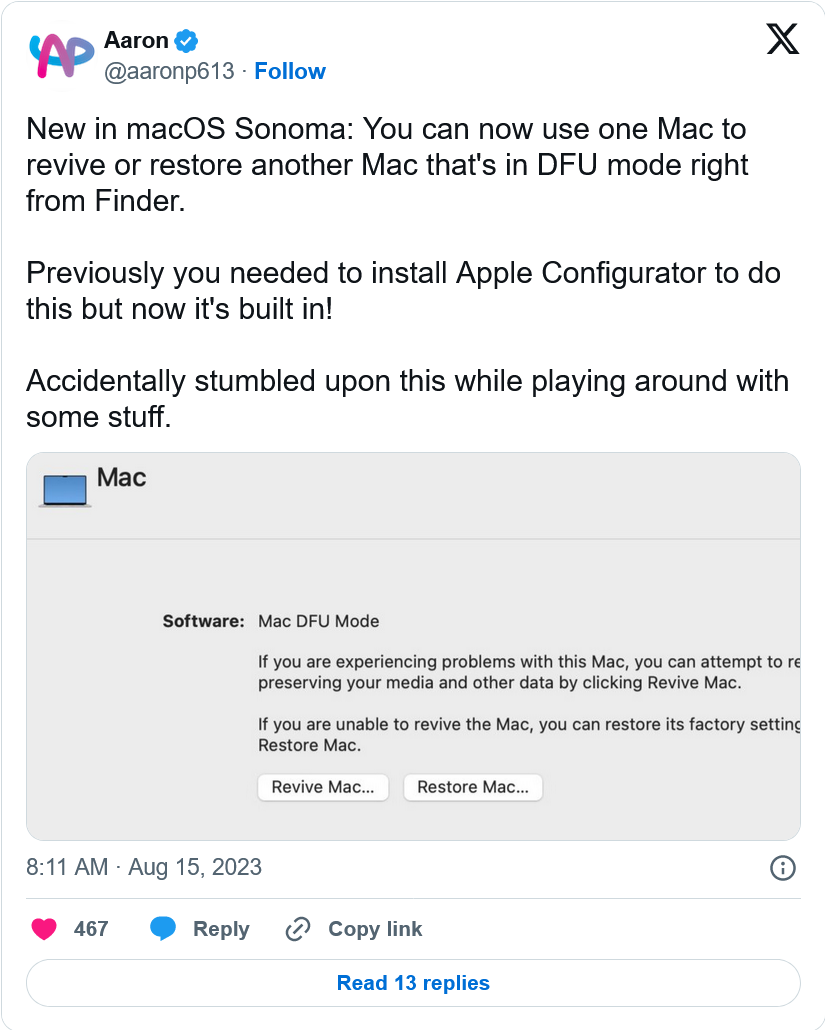Click the blue reply bubble icon
Image resolution: width=825 pixels, height=1030 pixels.
coord(163,929)
